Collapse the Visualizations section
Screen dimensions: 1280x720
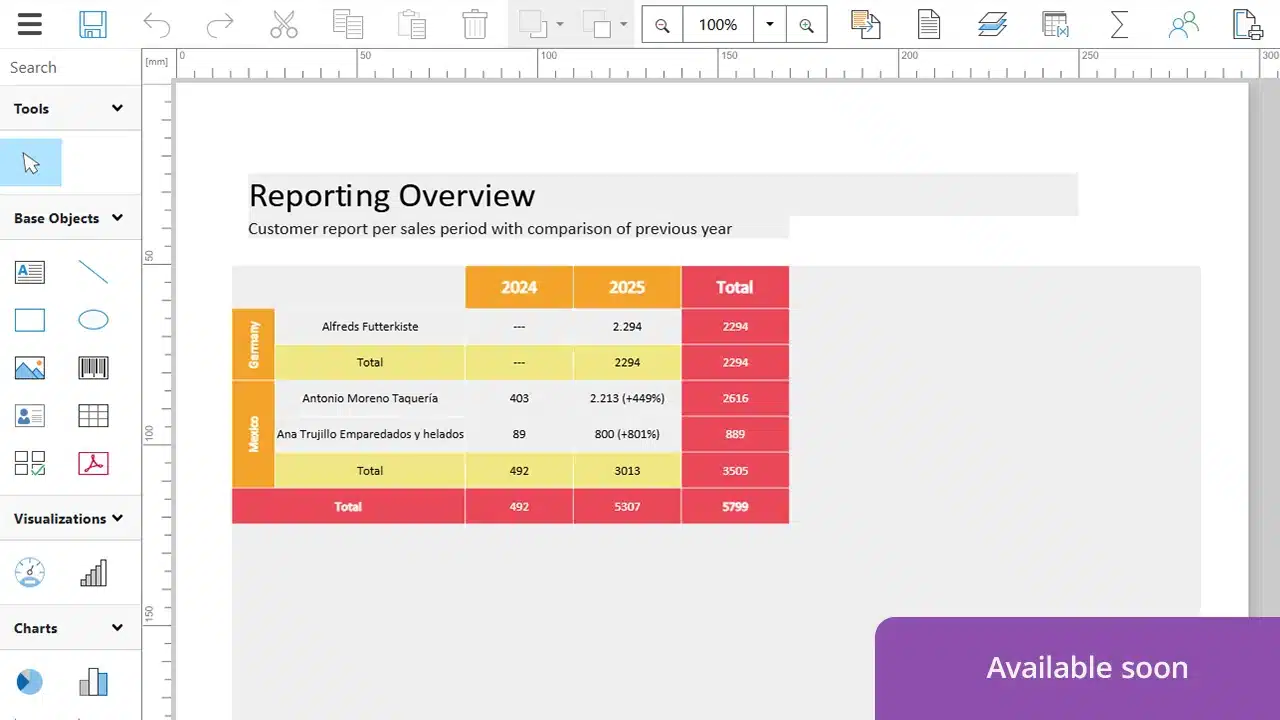pyautogui.click(x=117, y=518)
